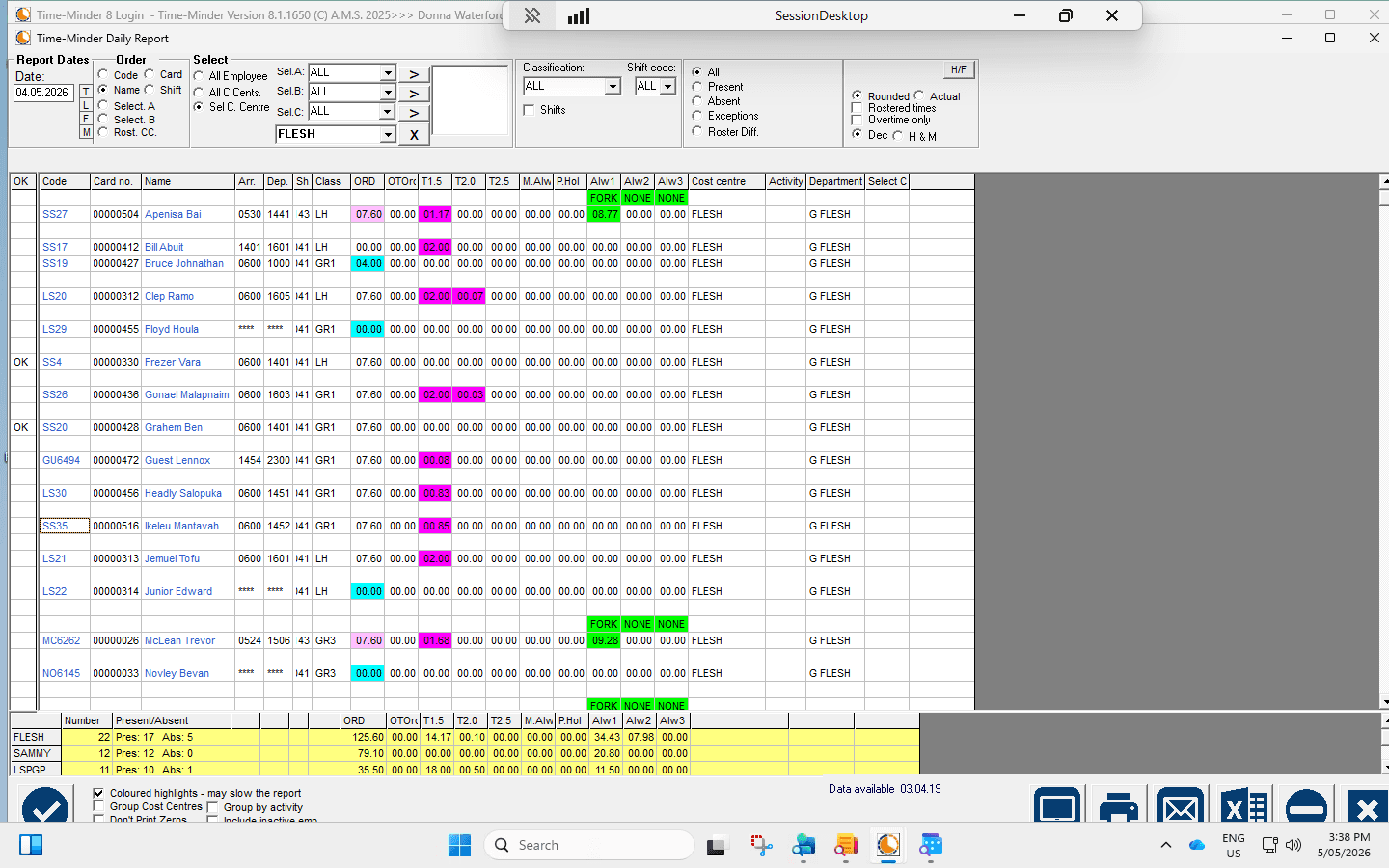
Task: Select the Code order radio button
Action: (103, 74)
